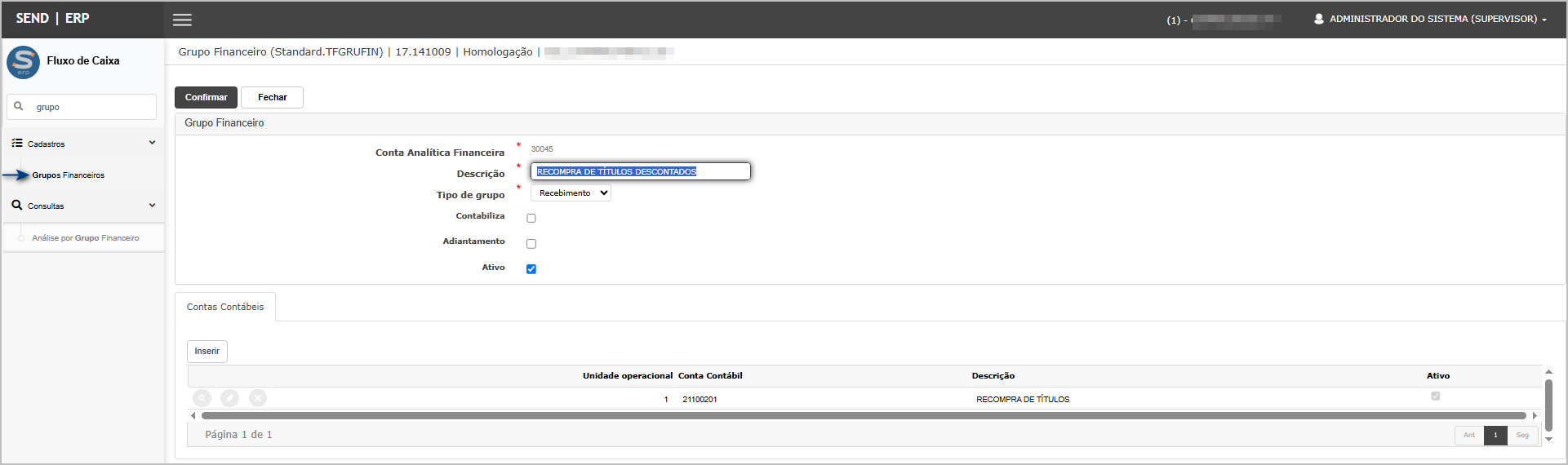
Task: Open the Tipo de grupo dropdown
Action: pos(571,193)
